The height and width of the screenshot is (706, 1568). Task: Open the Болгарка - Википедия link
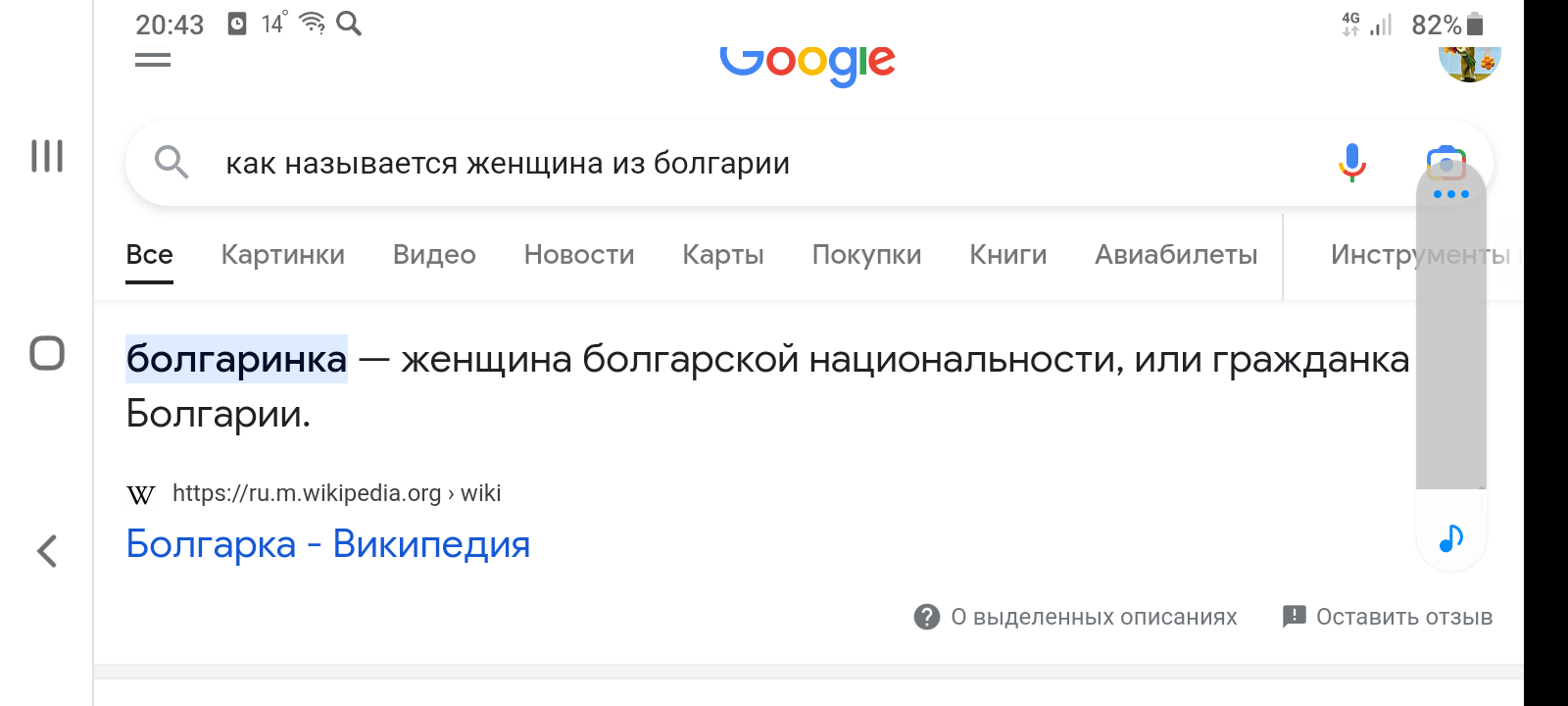(x=328, y=544)
